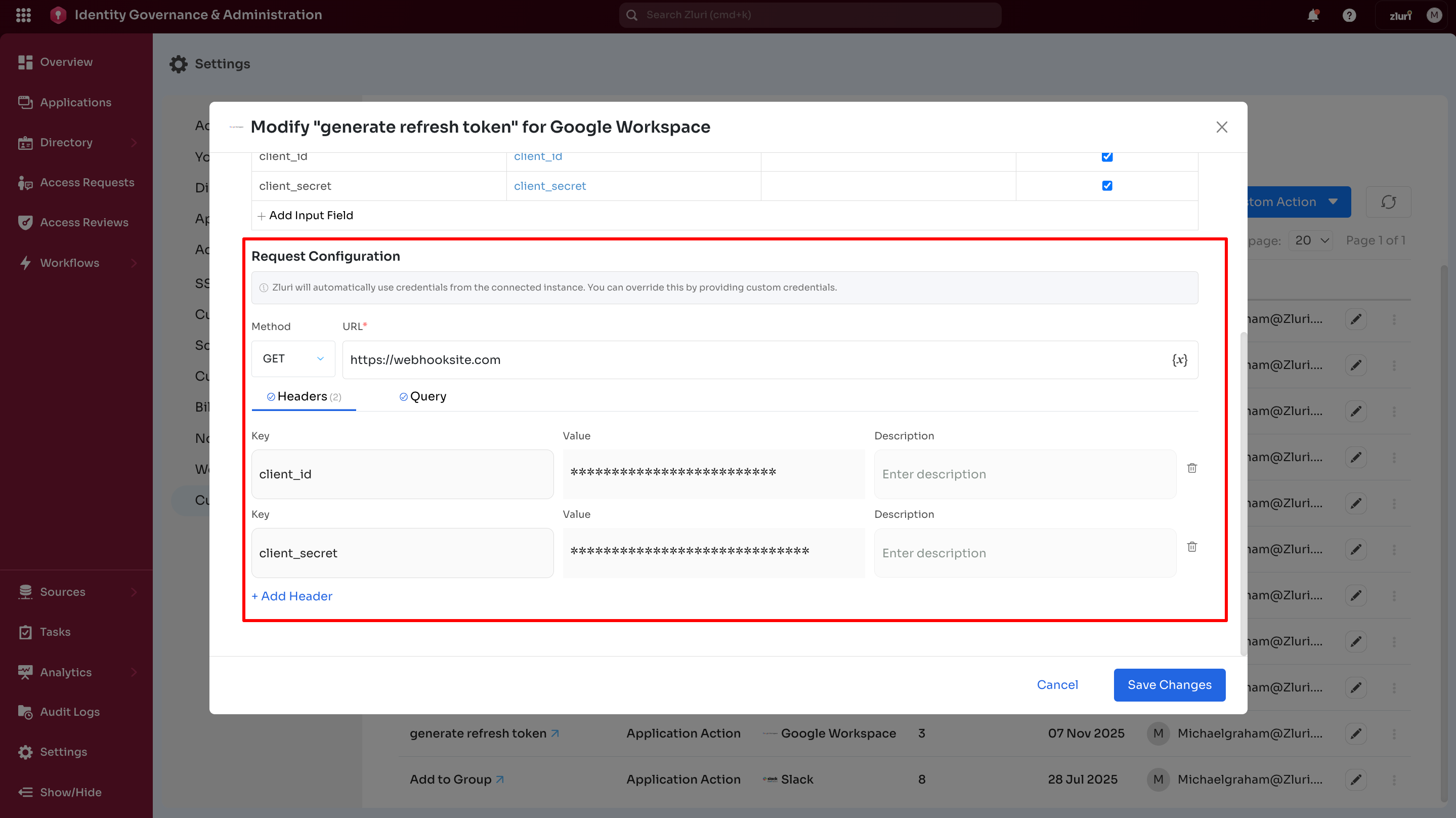Screen dimensions: 1456x818
Task: Toggle the client_id row checkbox
Action: click(x=1107, y=157)
